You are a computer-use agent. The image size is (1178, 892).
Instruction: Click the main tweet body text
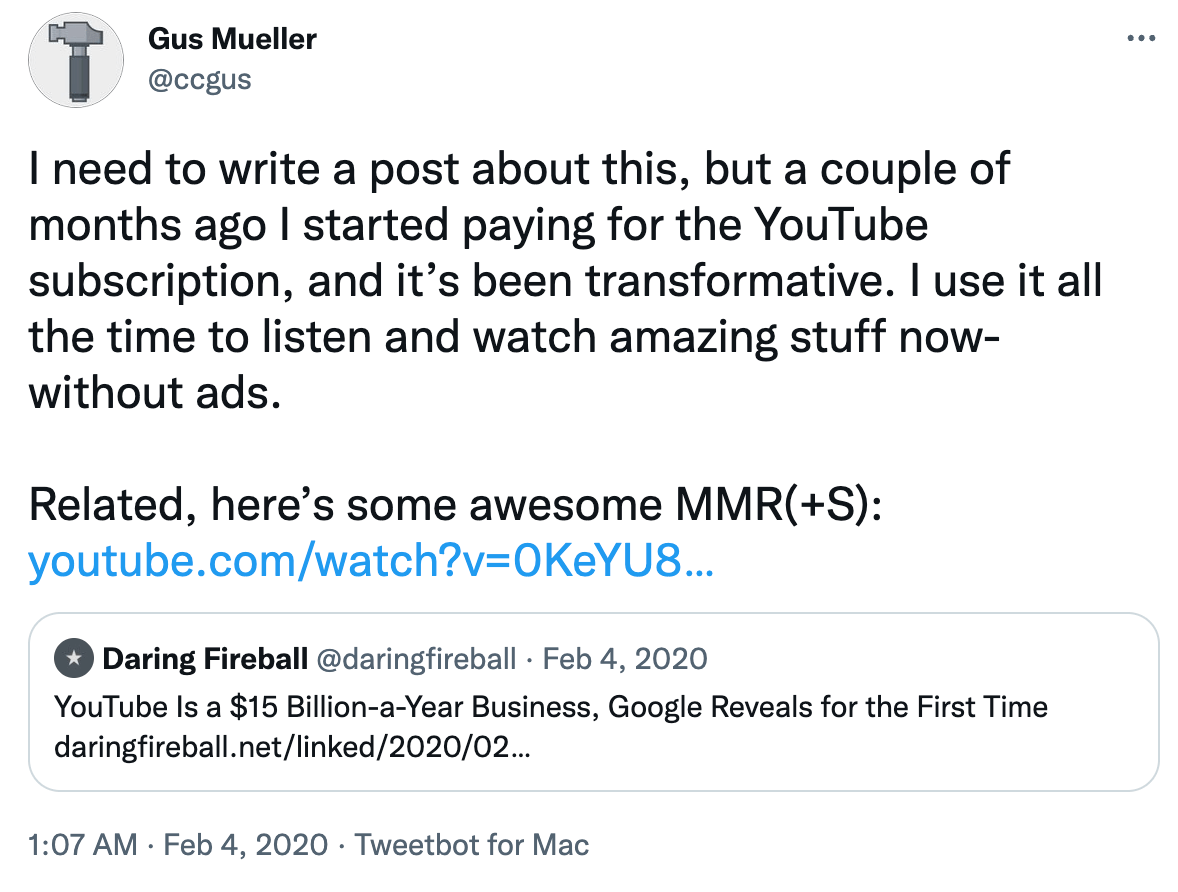[565, 280]
